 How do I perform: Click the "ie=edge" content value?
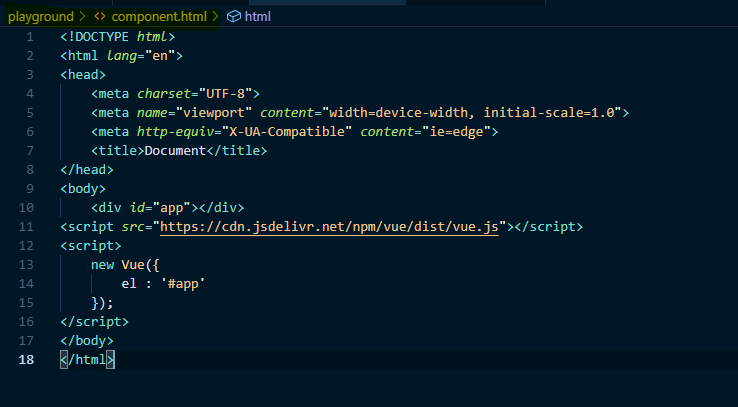tap(456, 132)
